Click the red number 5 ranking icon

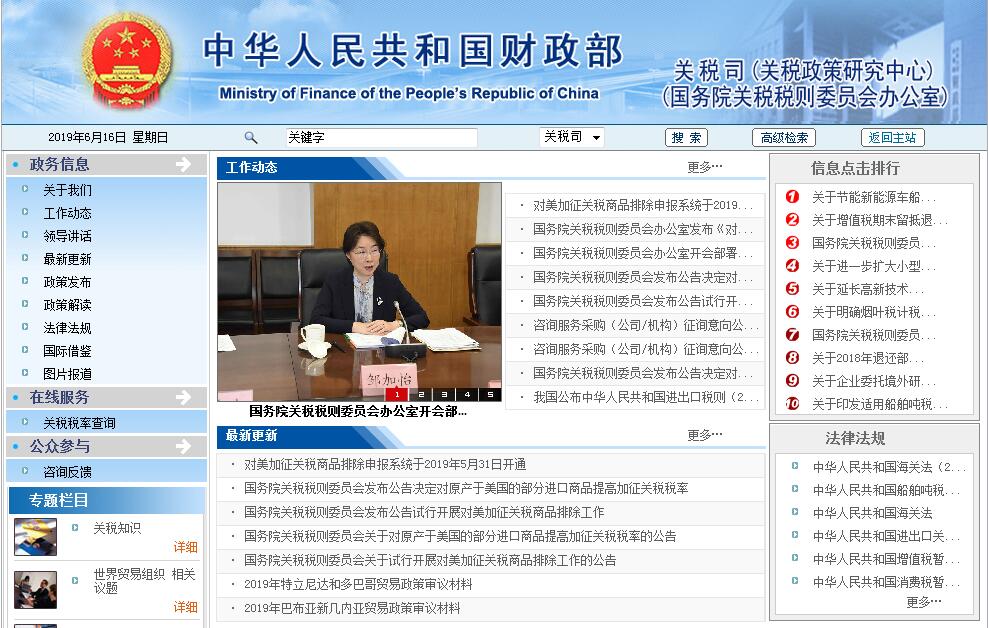[x=792, y=289]
